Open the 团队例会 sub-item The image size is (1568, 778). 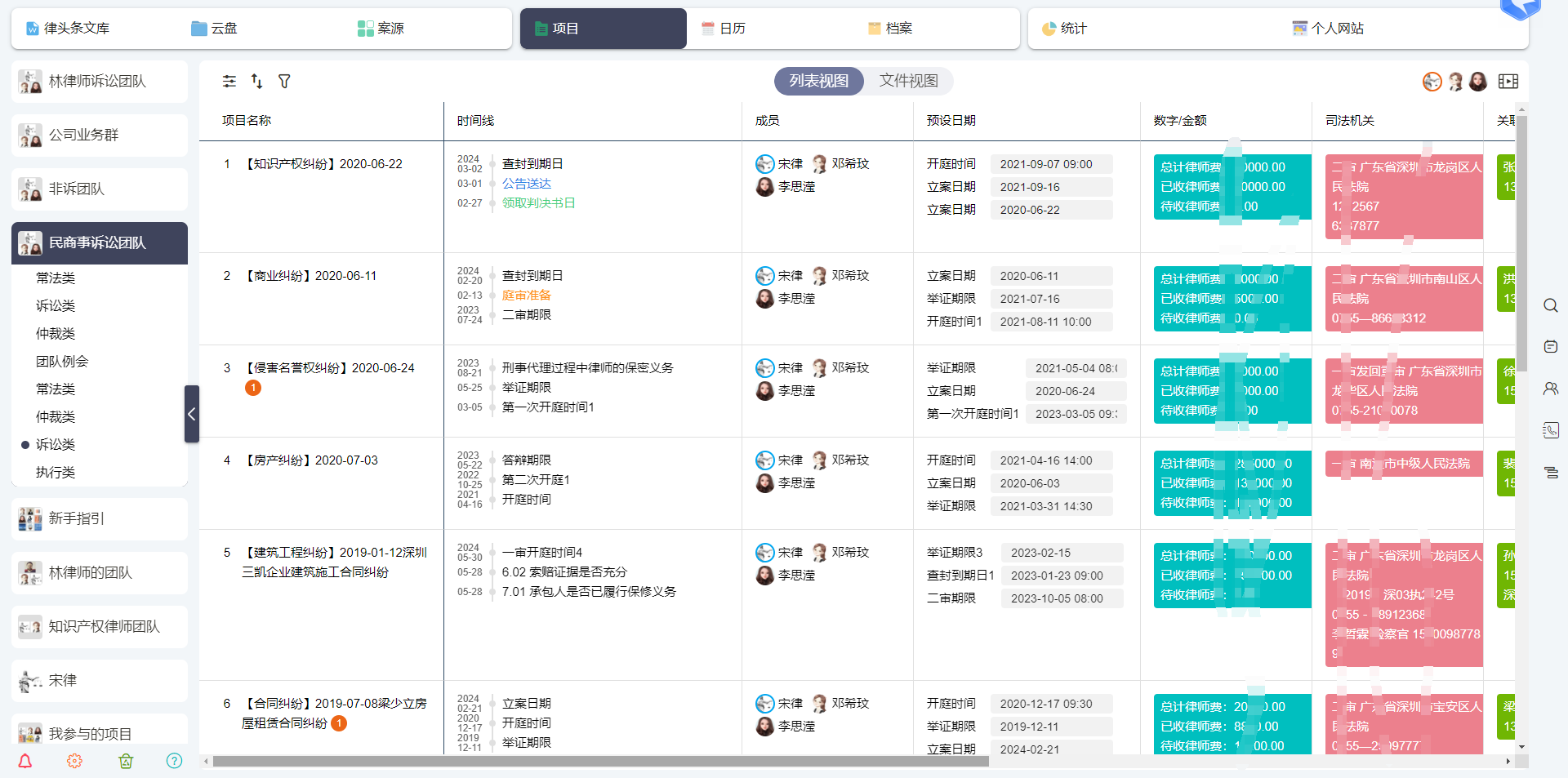pos(62,361)
